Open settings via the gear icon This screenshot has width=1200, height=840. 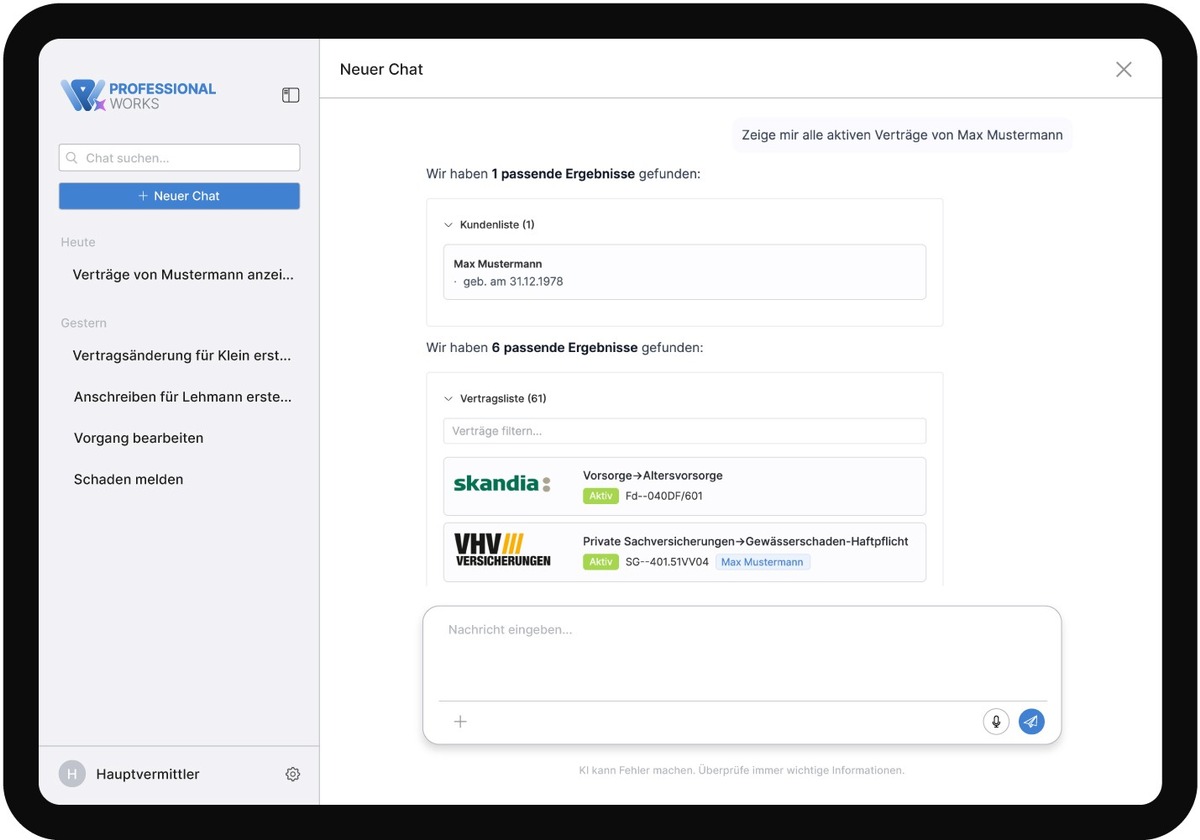tap(293, 774)
